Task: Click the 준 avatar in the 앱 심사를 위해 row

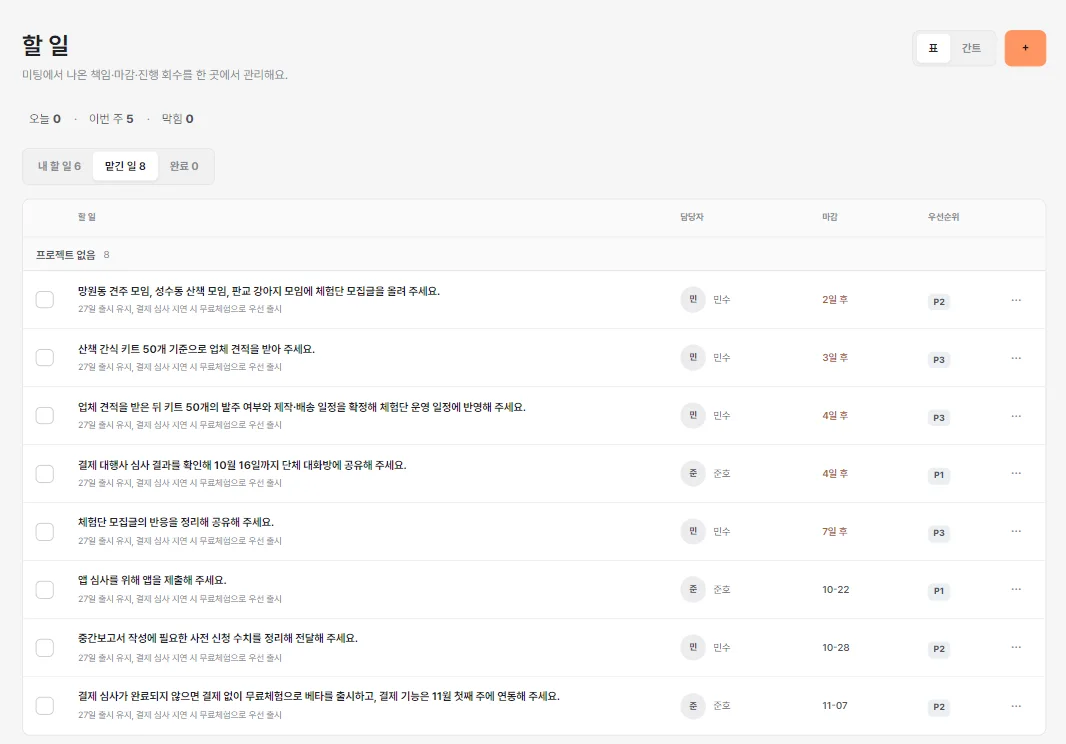Action: [x=693, y=589]
